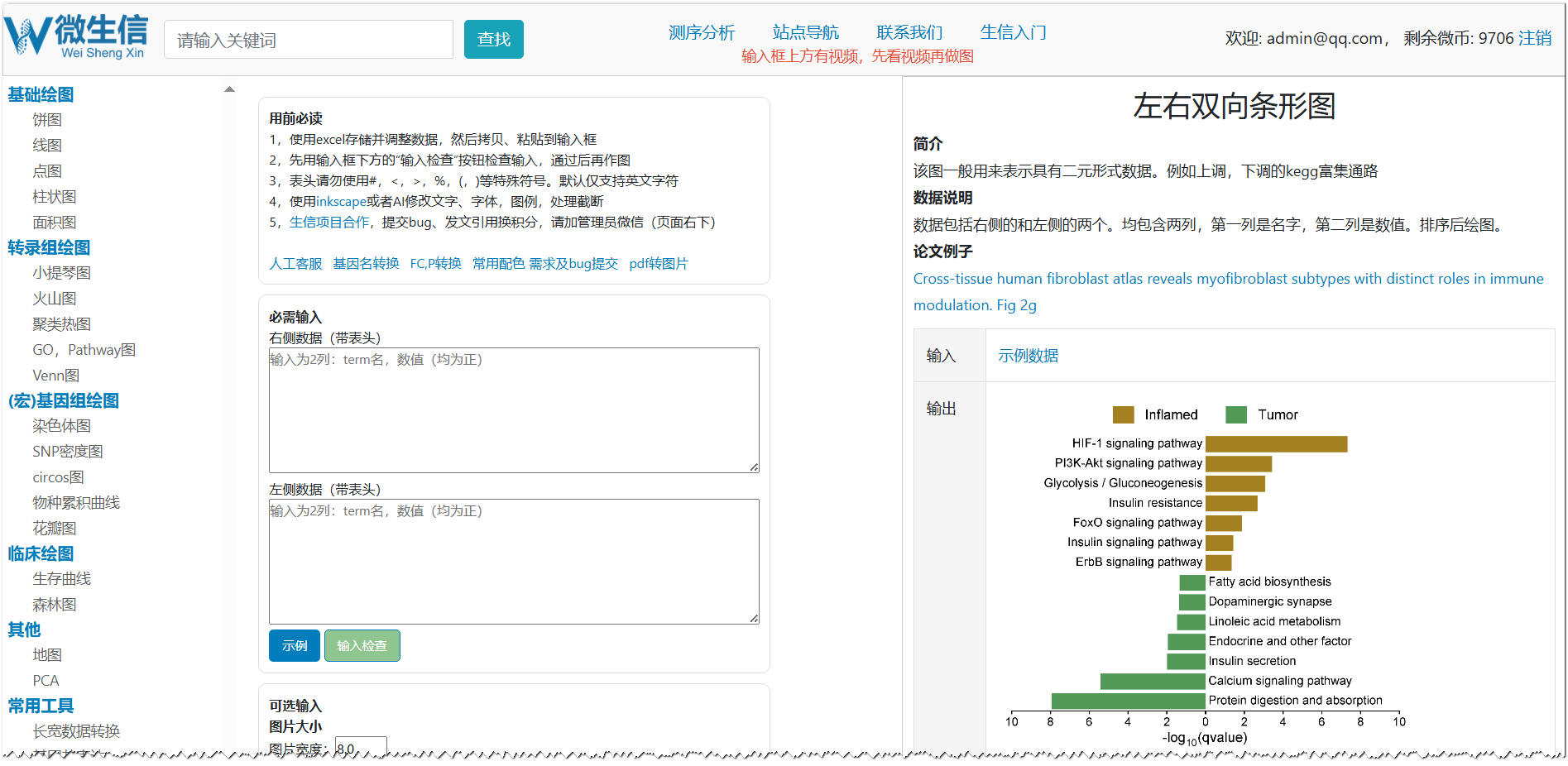Open the 测序分析 navigation menu

click(702, 32)
